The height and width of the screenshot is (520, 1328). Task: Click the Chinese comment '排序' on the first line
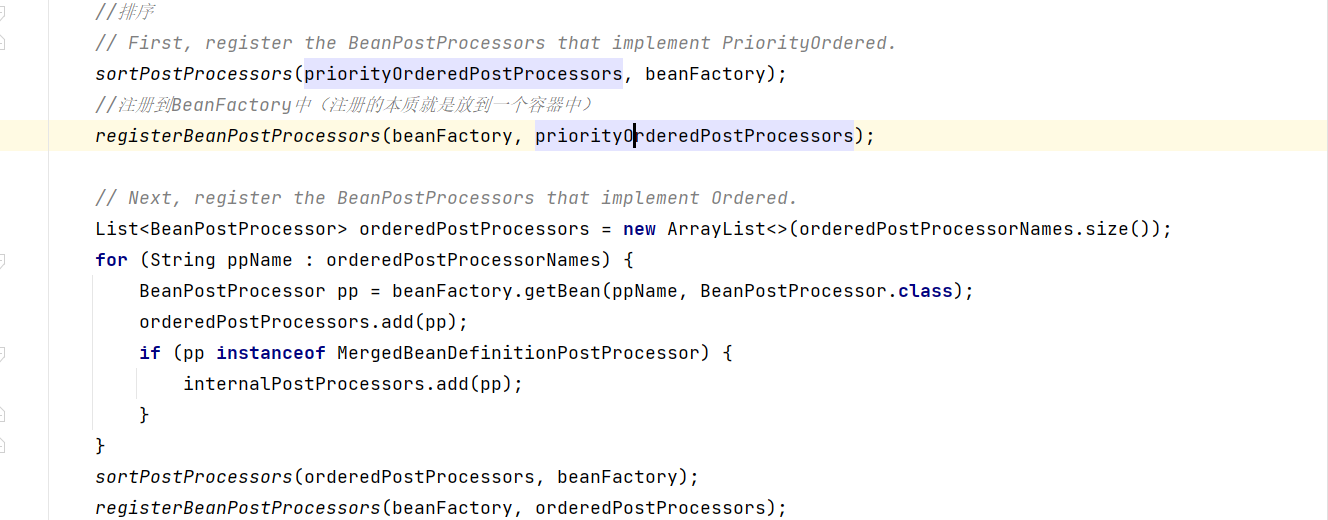pos(137,13)
